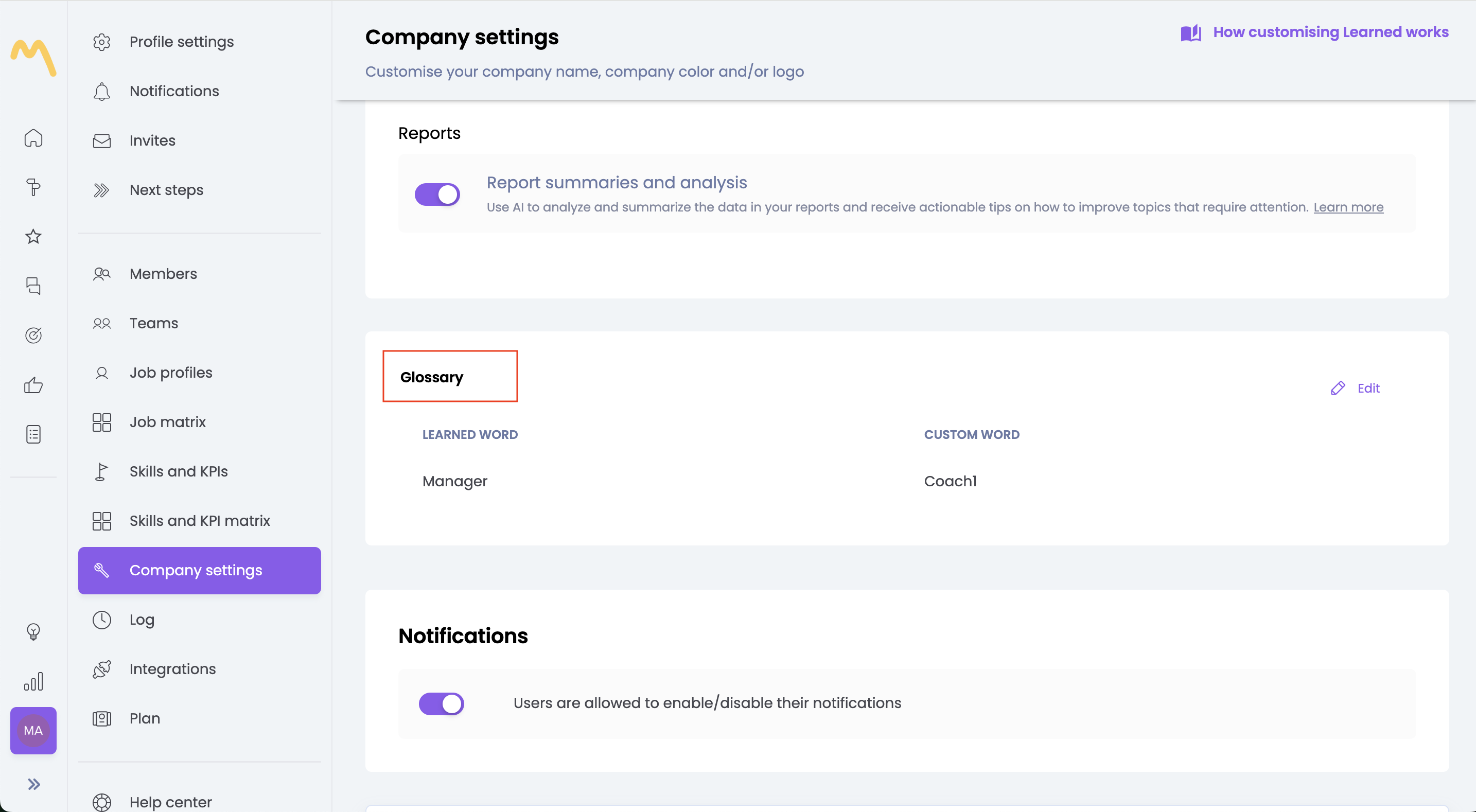Toggle Report summaries and analysis switch
1476x812 pixels.
pyautogui.click(x=437, y=195)
